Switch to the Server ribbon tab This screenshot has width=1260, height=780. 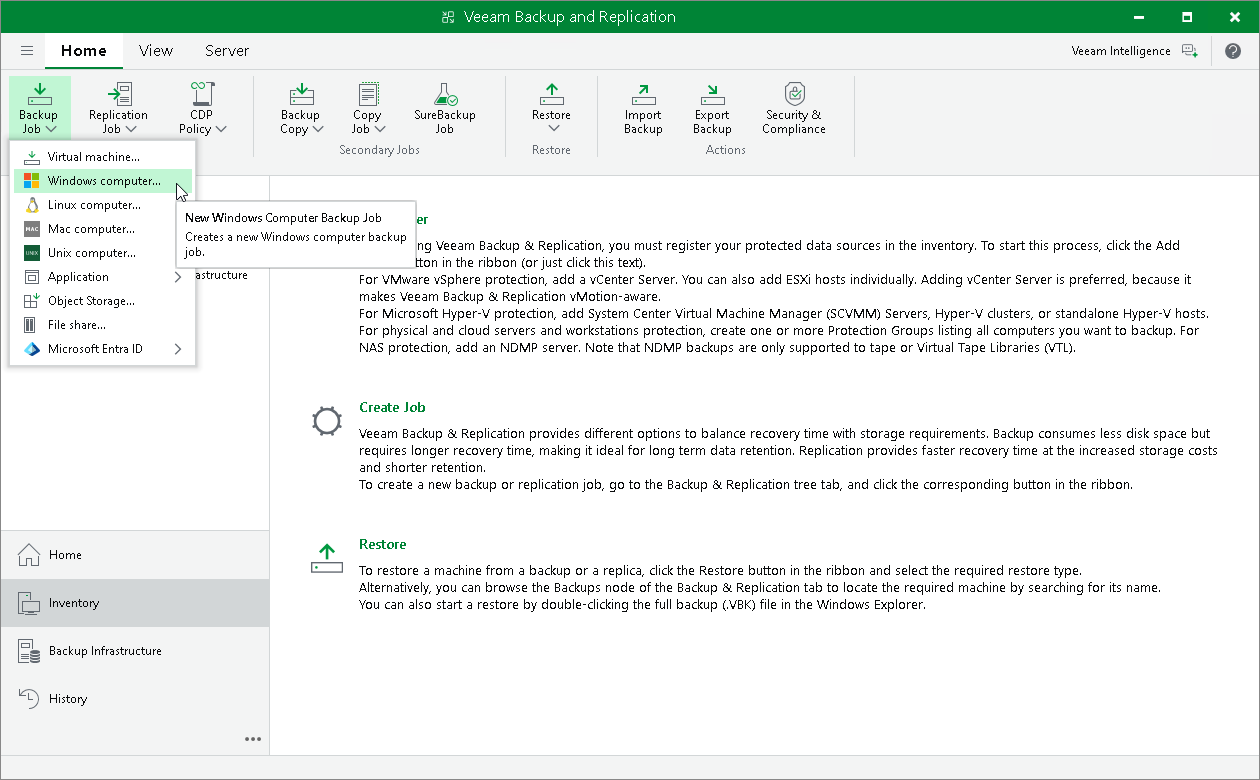click(x=227, y=50)
